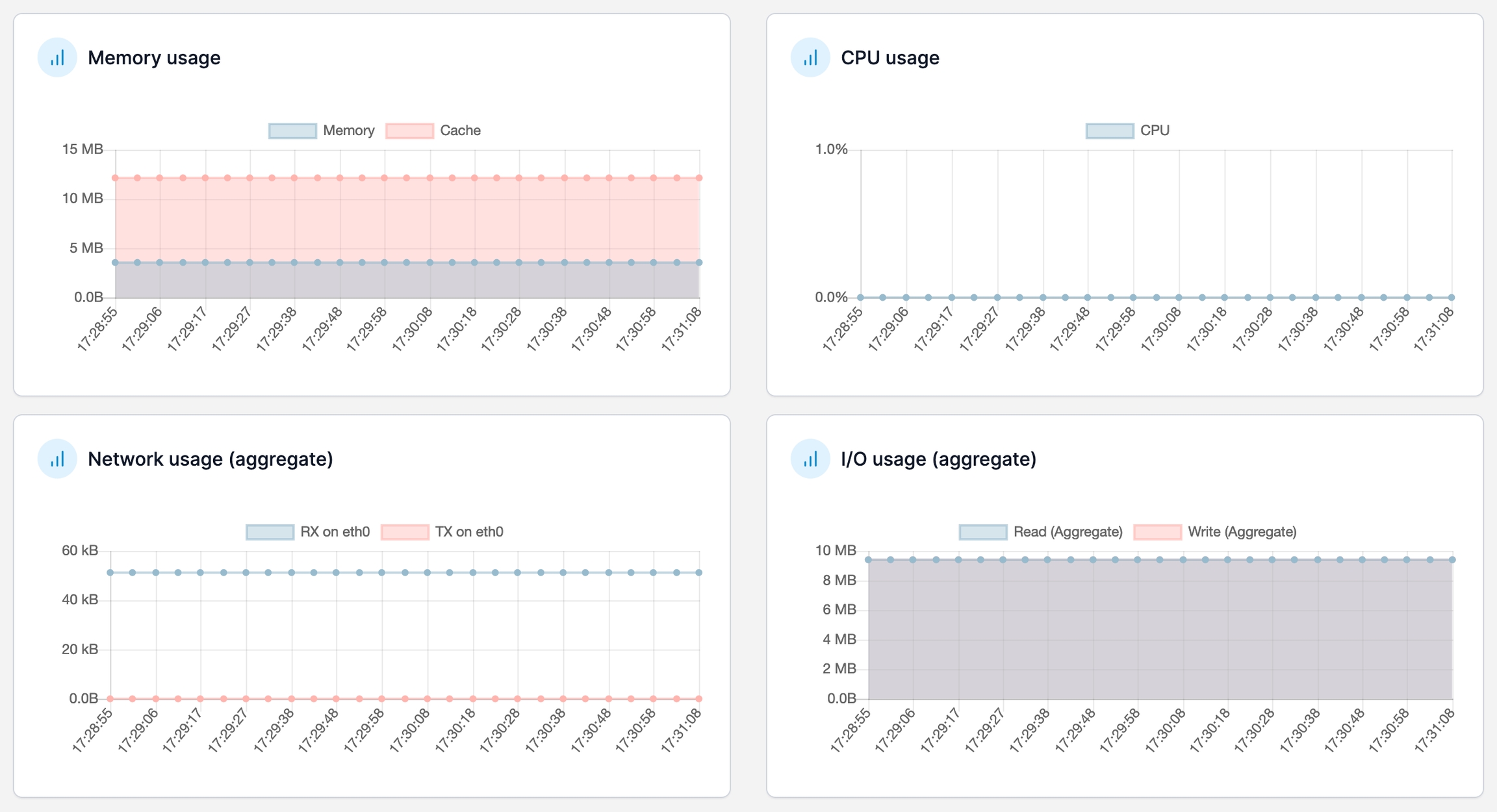Toggle the Memory legend swatch
This screenshot has width=1497, height=812.
[292, 131]
